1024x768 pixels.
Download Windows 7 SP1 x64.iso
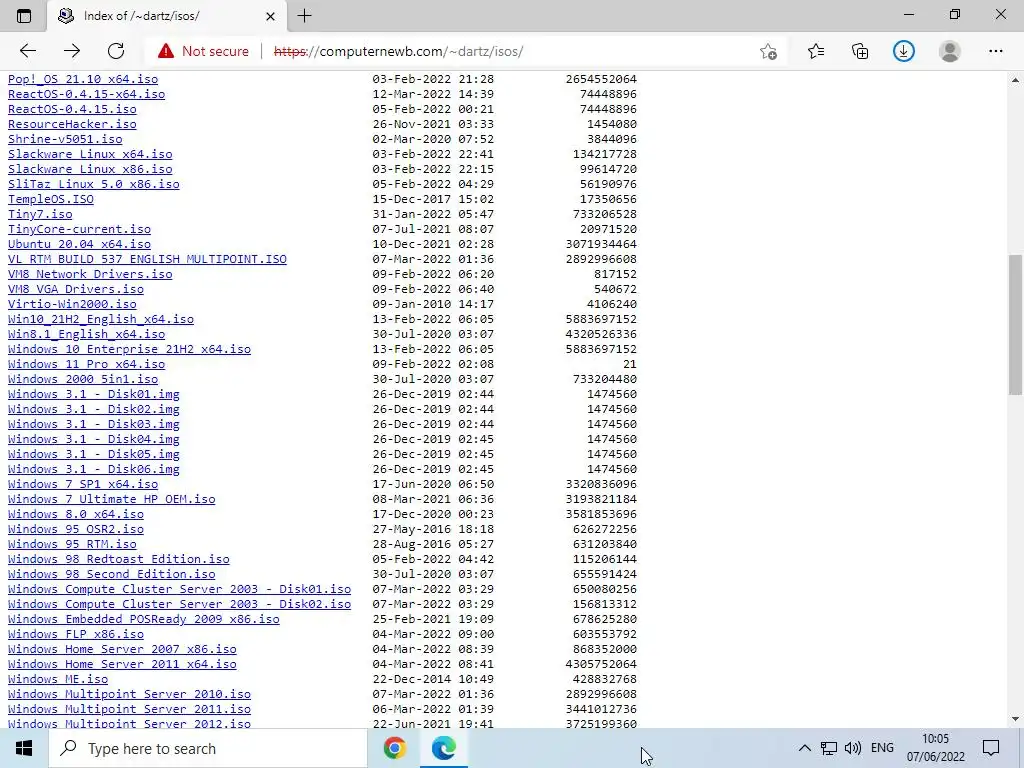(x=83, y=485)
